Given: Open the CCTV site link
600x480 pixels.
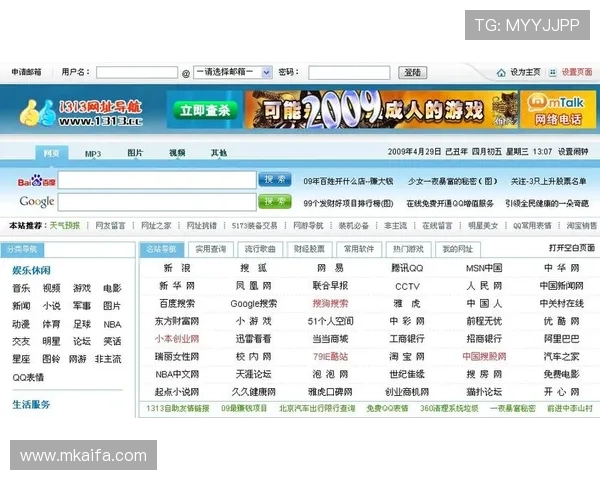Looking at the screenshot, I should click(x=407, y=286).
